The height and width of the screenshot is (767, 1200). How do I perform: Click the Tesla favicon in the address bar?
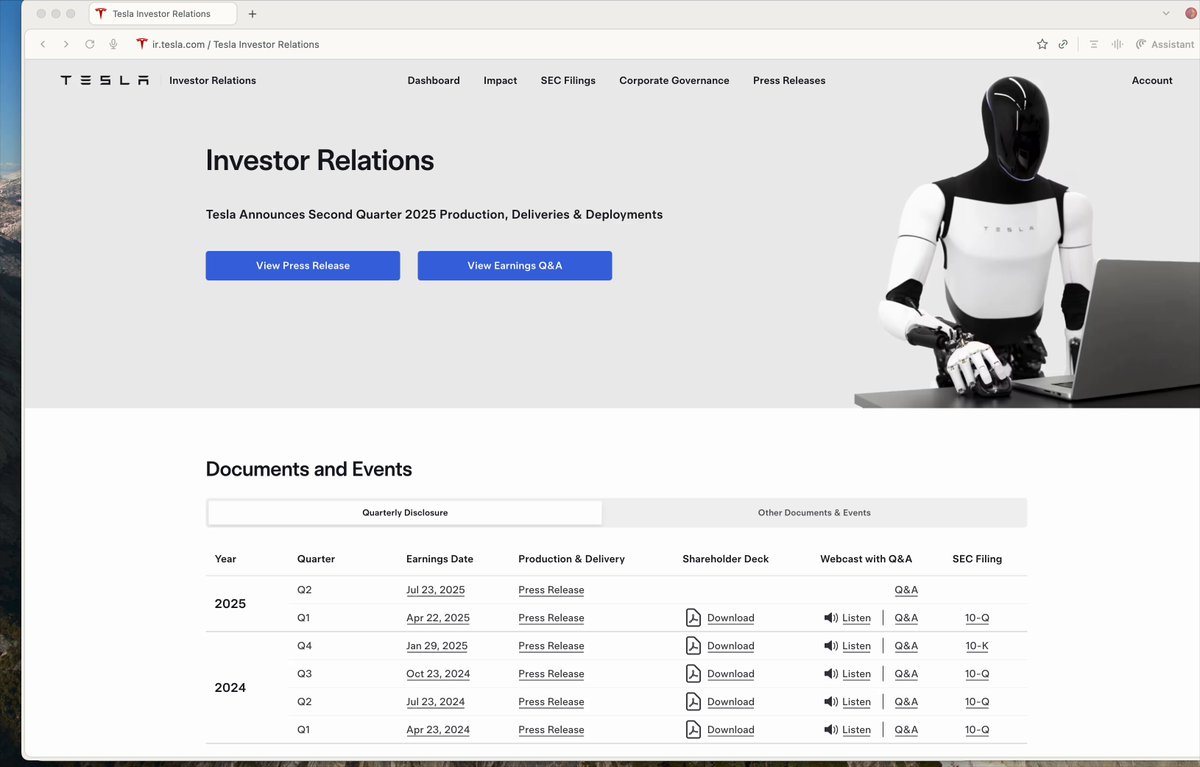pos(142,44)
